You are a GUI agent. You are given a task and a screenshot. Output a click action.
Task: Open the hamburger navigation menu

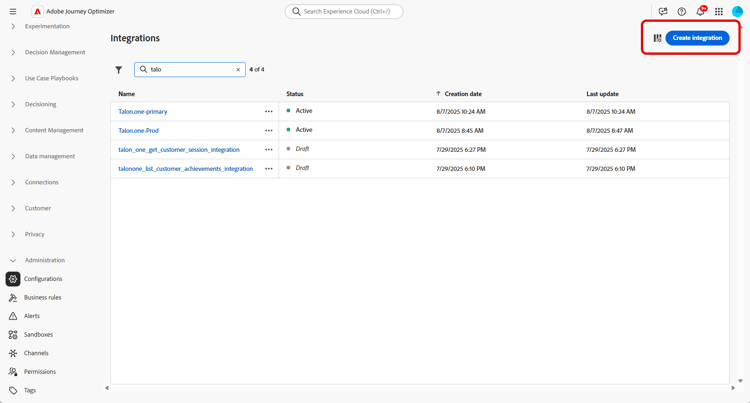tap(13, 11)
